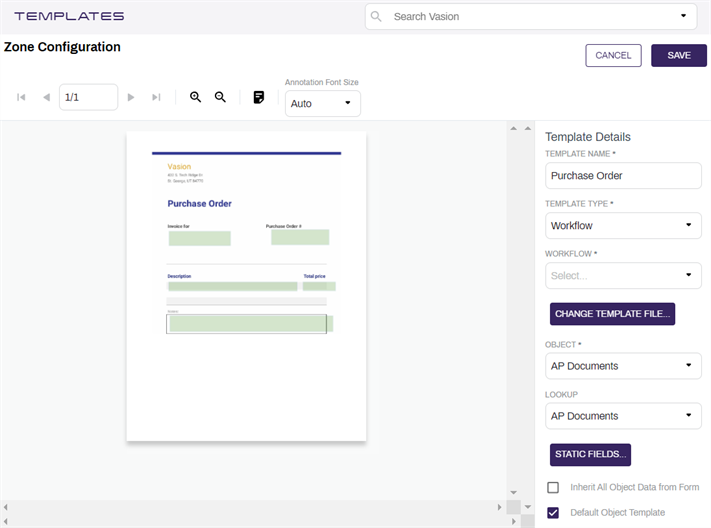The height and width of the screenshot is (528, 711).
Task: Edit the Template Name field
Action: coord(623,176)
